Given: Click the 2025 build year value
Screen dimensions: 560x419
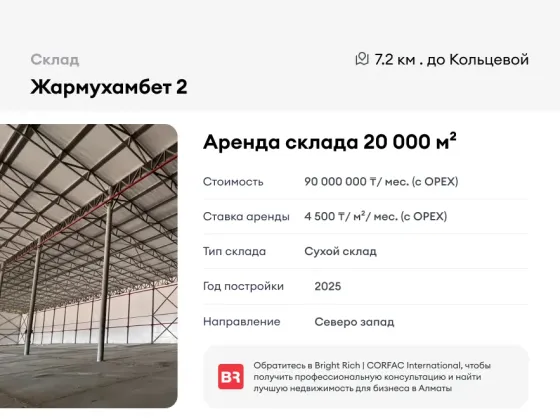Looking at the screenshot, I should point(328,286).
